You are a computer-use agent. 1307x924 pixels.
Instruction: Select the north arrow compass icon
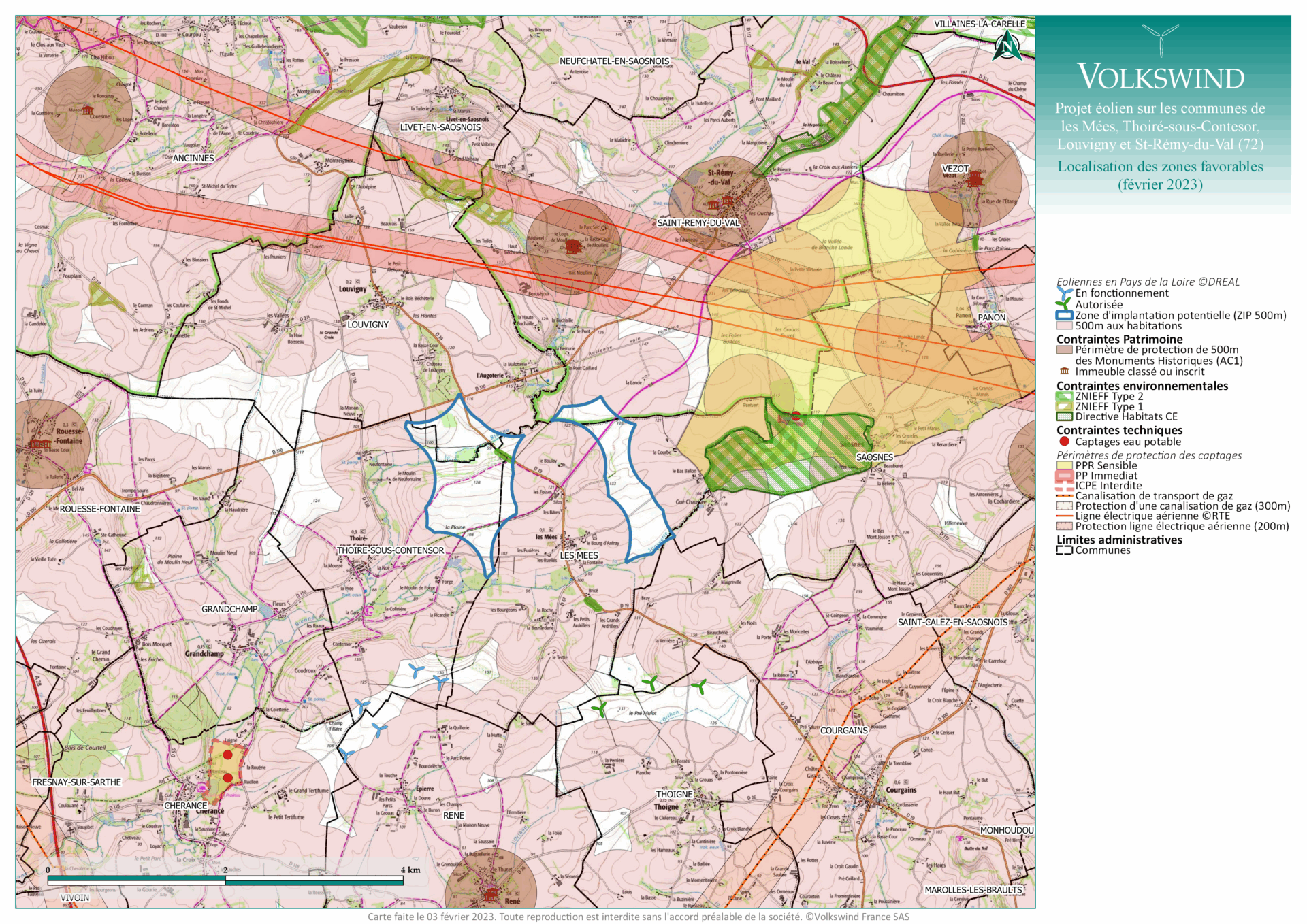click(x=1008, y=46)
